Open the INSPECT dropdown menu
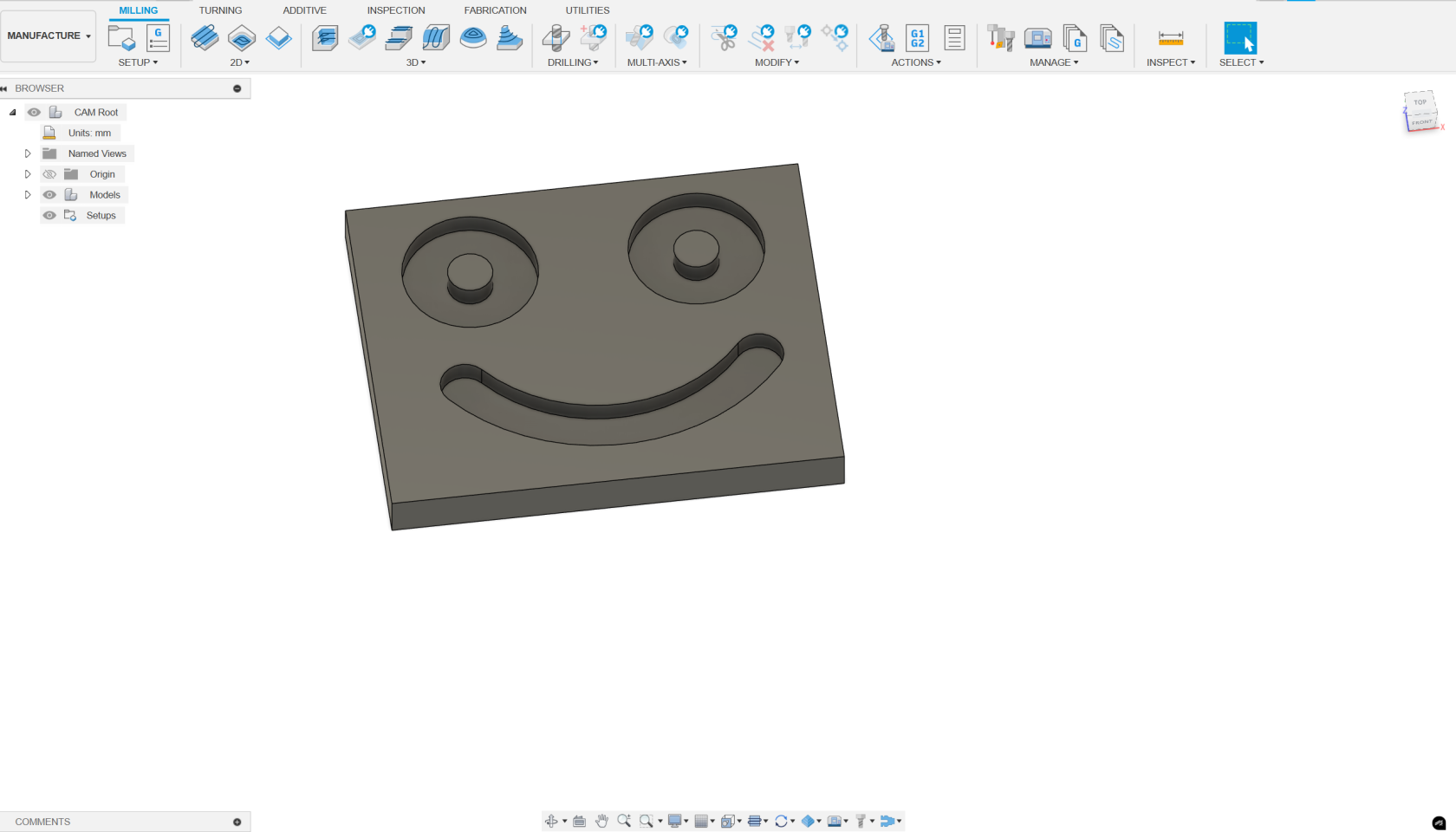This screenshot has width=1456, height=832. tap(1171, 62)
